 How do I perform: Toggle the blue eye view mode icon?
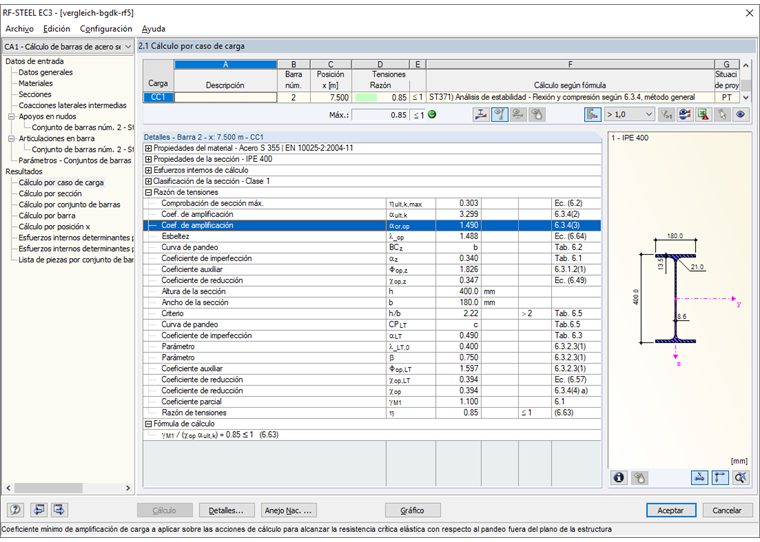coord(741,114)
